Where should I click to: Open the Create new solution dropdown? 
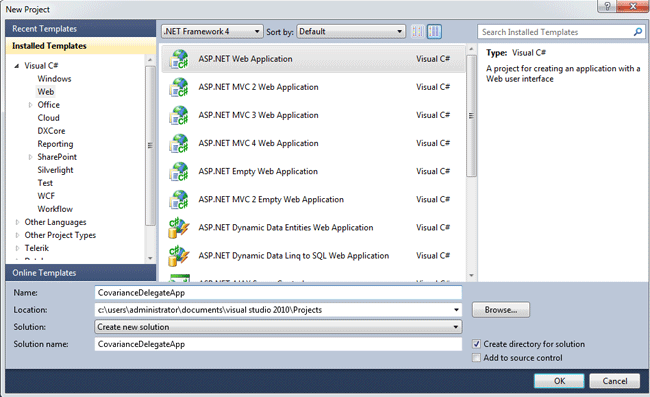click(278, 327)
